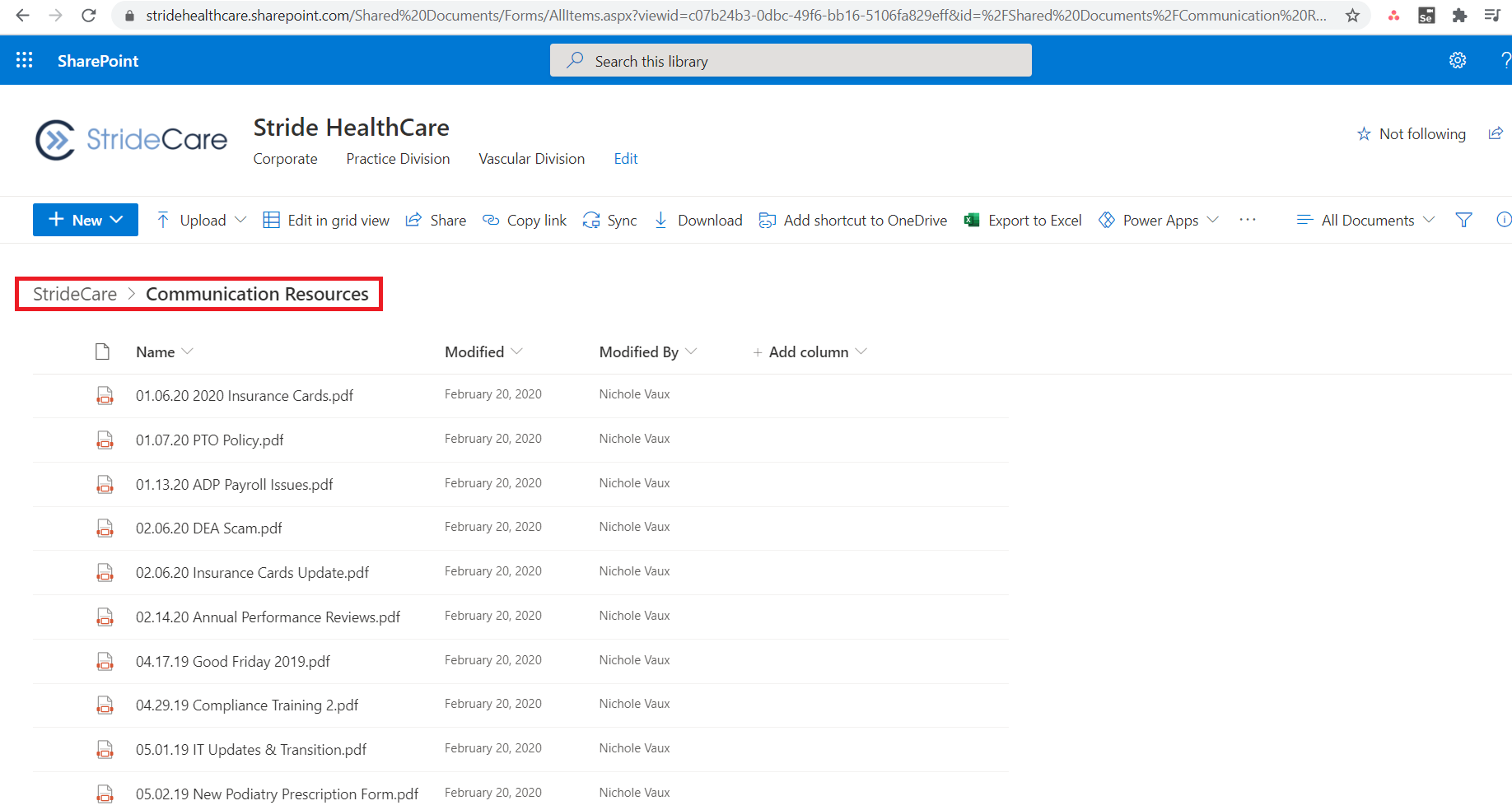
Task: Expand the New dropdown button
Action: click(86, 220)
